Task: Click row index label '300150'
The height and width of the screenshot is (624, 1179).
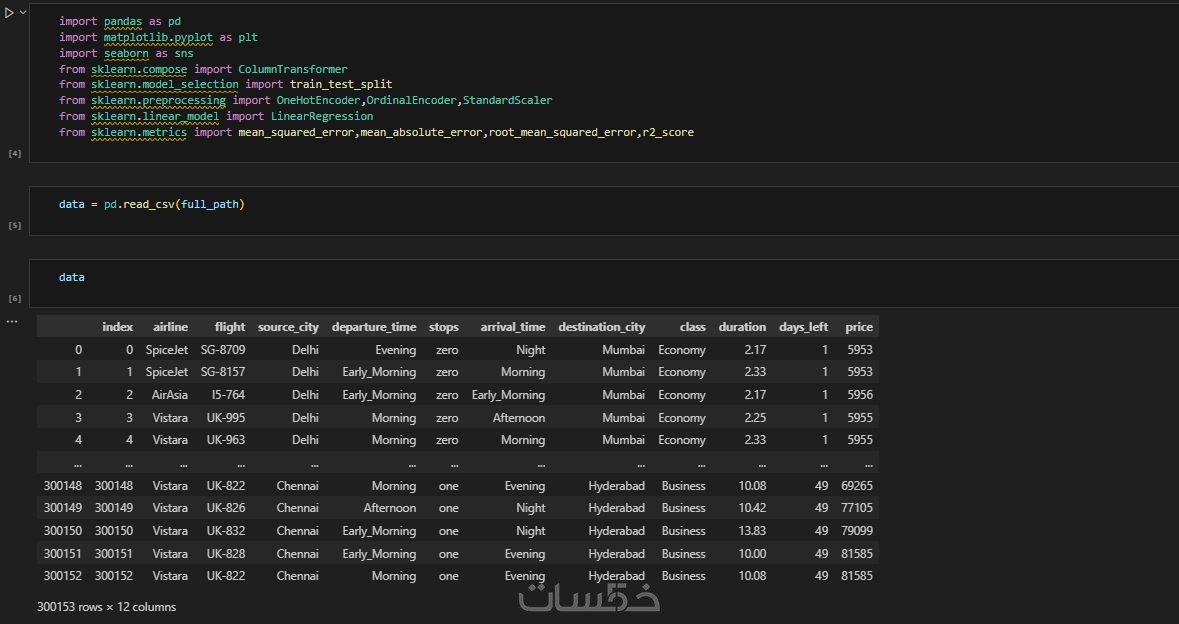Action: [x=63, y=531]
